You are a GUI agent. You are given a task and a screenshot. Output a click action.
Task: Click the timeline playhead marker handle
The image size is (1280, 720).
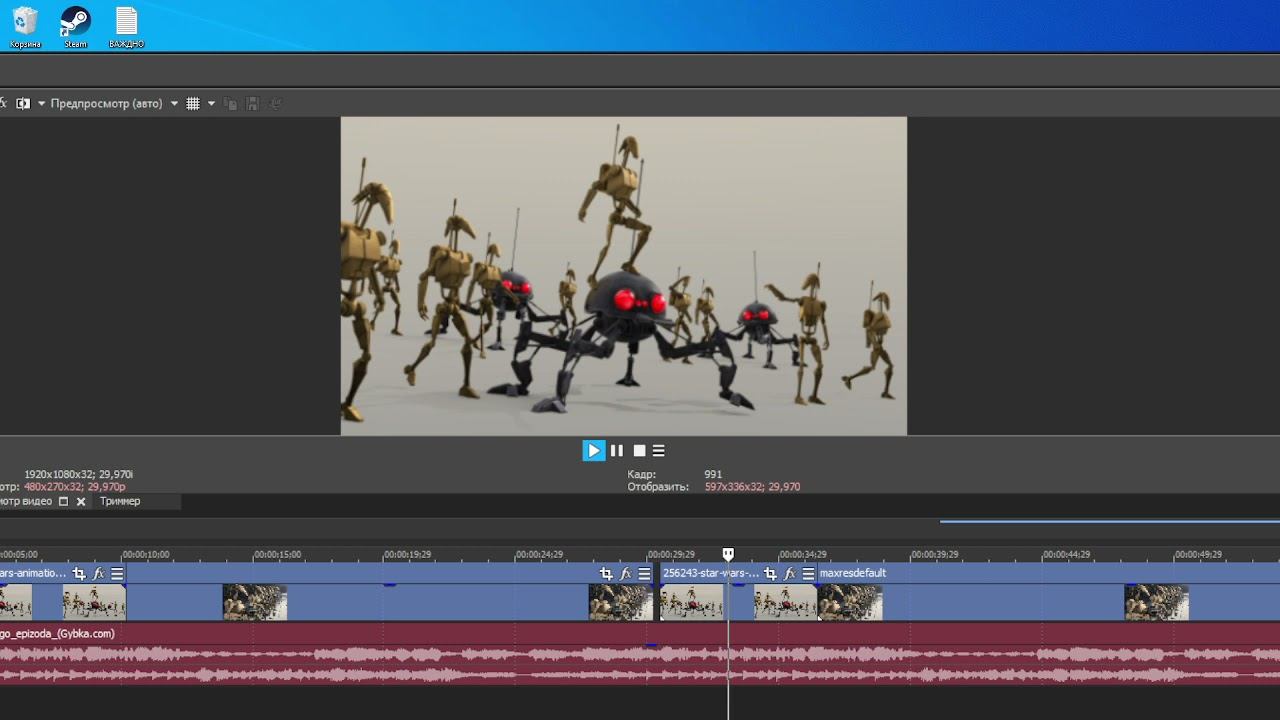click(x=728, y=554)
